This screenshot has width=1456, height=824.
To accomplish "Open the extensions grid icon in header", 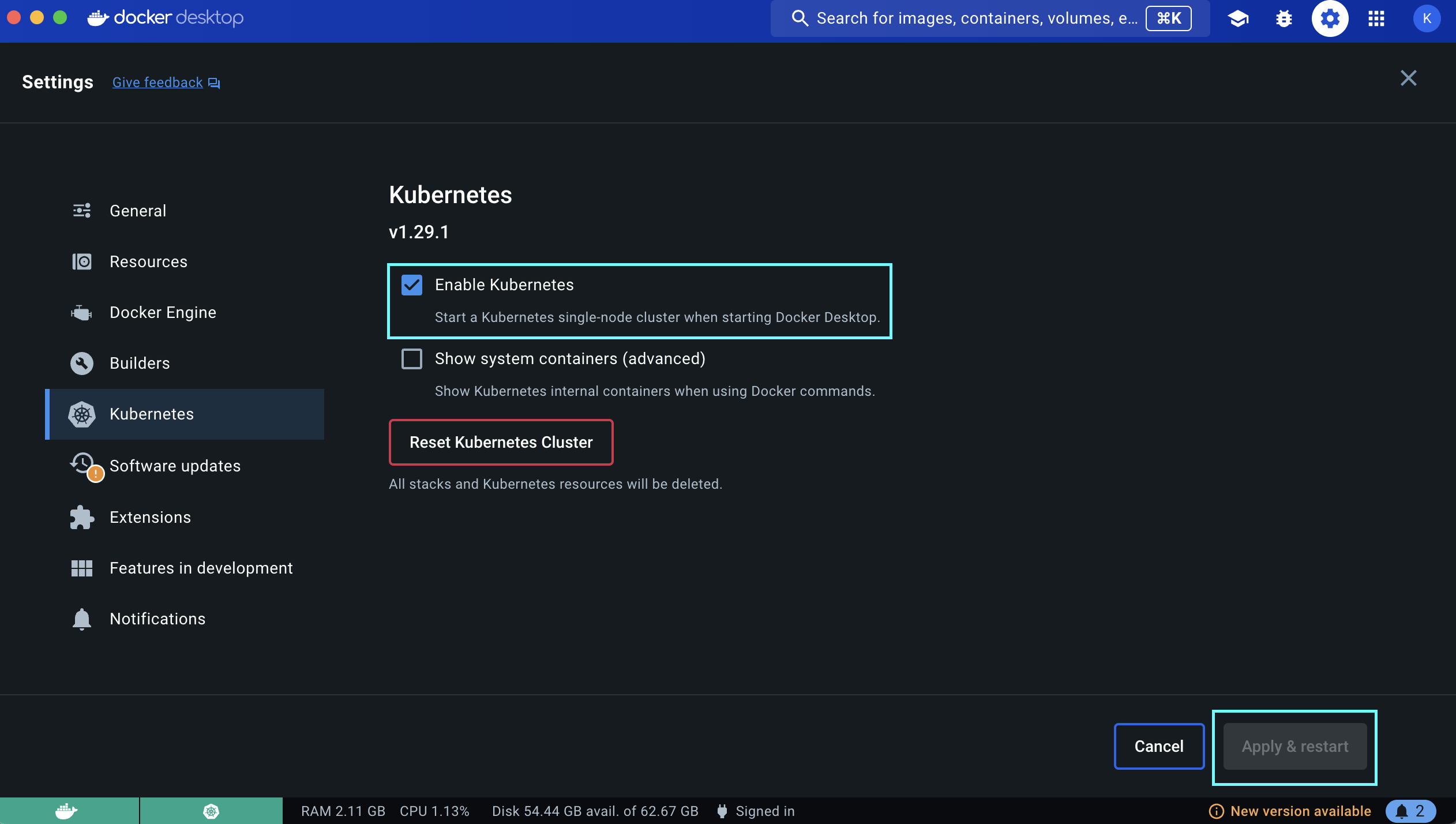I will (1376, 18).
